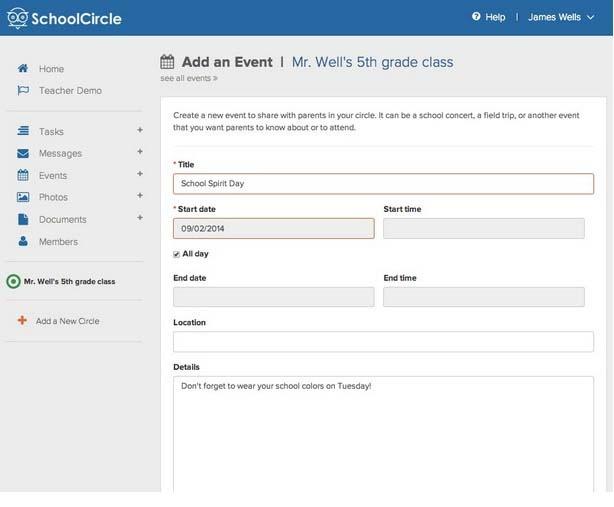Click the Messages envelope icon
The width and height of the screenshot is (614, 507).
pos(23,153)
